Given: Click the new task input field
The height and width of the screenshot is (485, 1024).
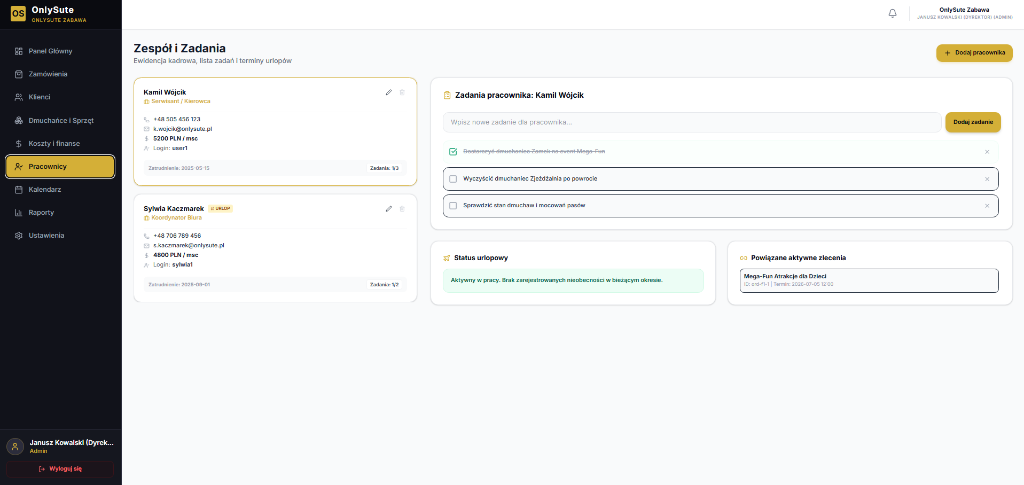Looking at the screenshot, I should pos(692,122).
